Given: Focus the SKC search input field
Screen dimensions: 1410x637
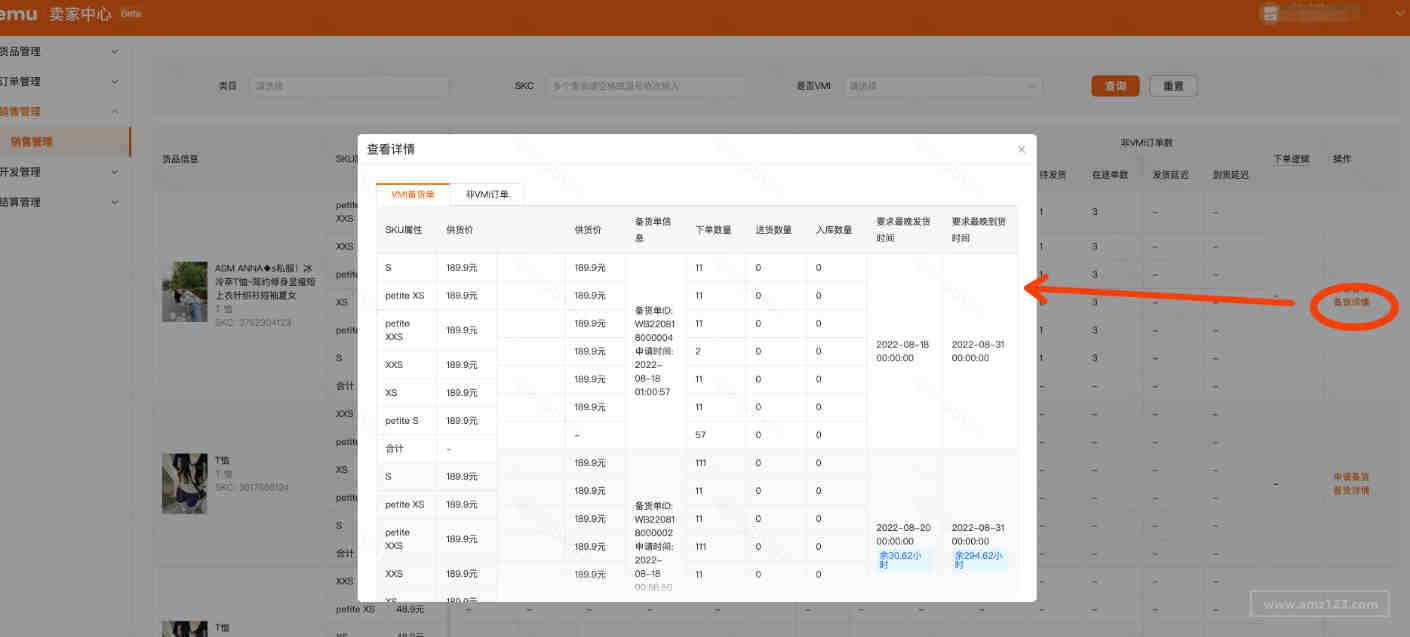Looking at the screenshot, I should coord(646,87).
